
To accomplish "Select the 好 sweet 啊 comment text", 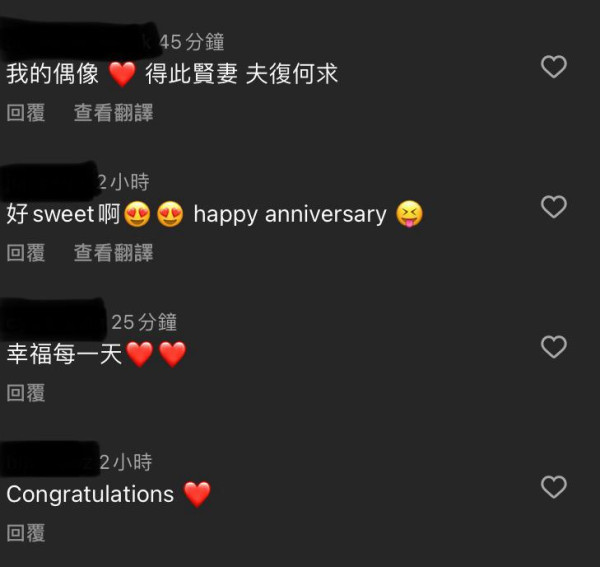I will [x=215, y=214].
